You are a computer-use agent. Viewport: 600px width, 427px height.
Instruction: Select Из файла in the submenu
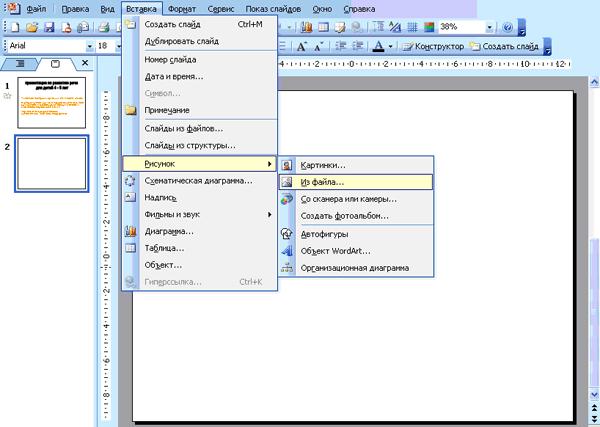coord(356,182)
